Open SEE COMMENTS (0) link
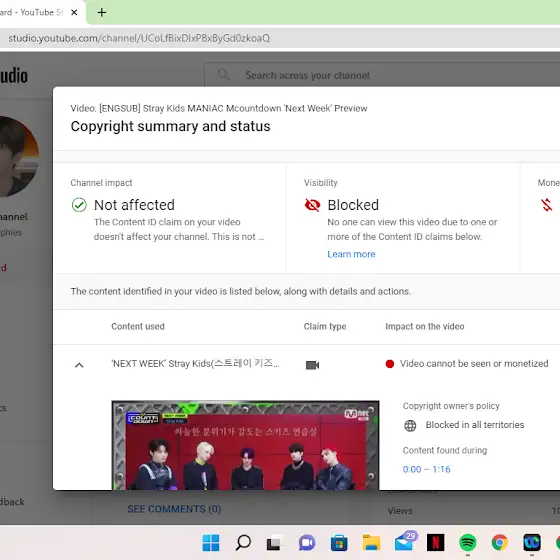This screenshot has height=560, width=560. [x=174, y=509]
